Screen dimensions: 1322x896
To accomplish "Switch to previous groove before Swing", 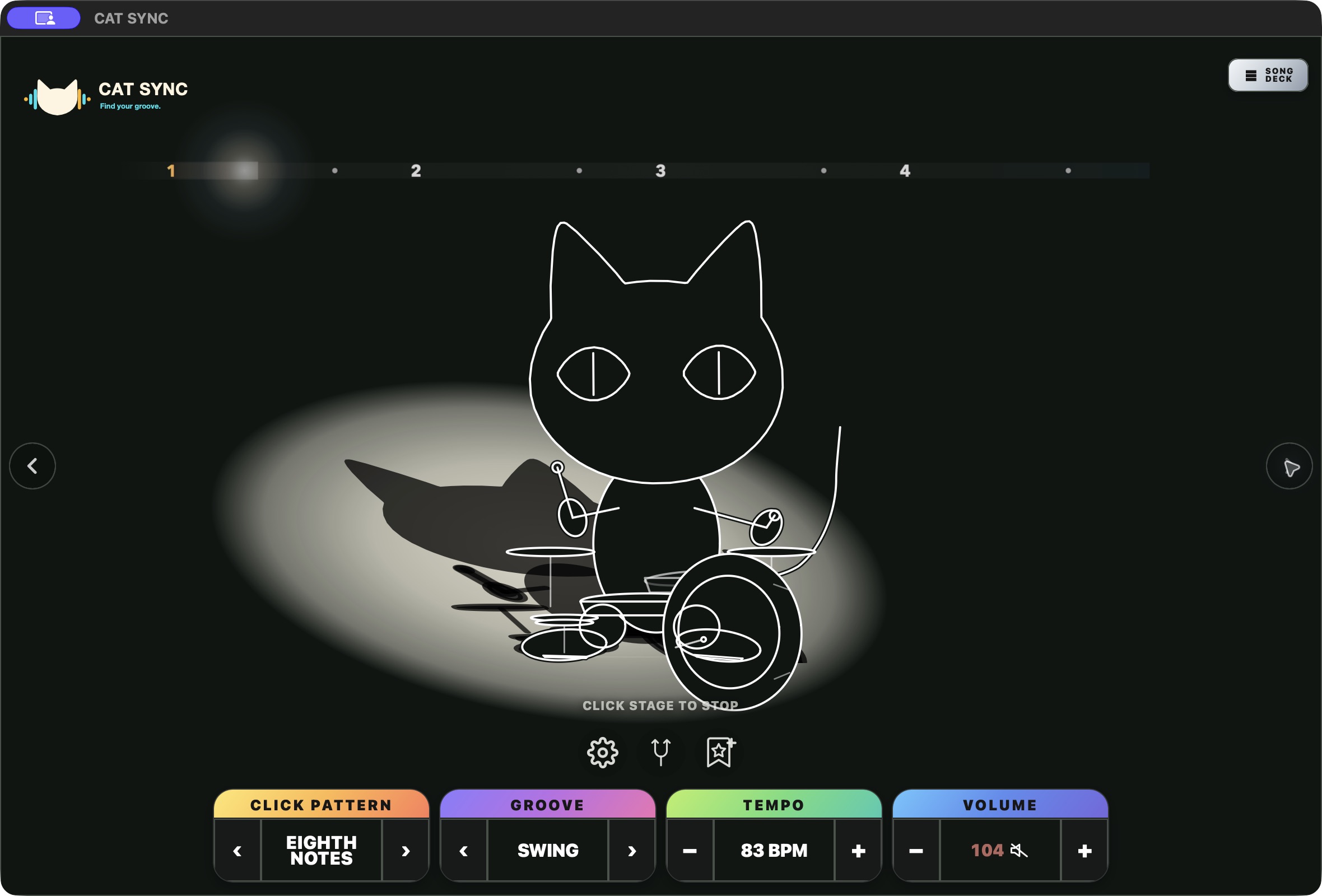I will pyautogui.click(x=464, y=851).
